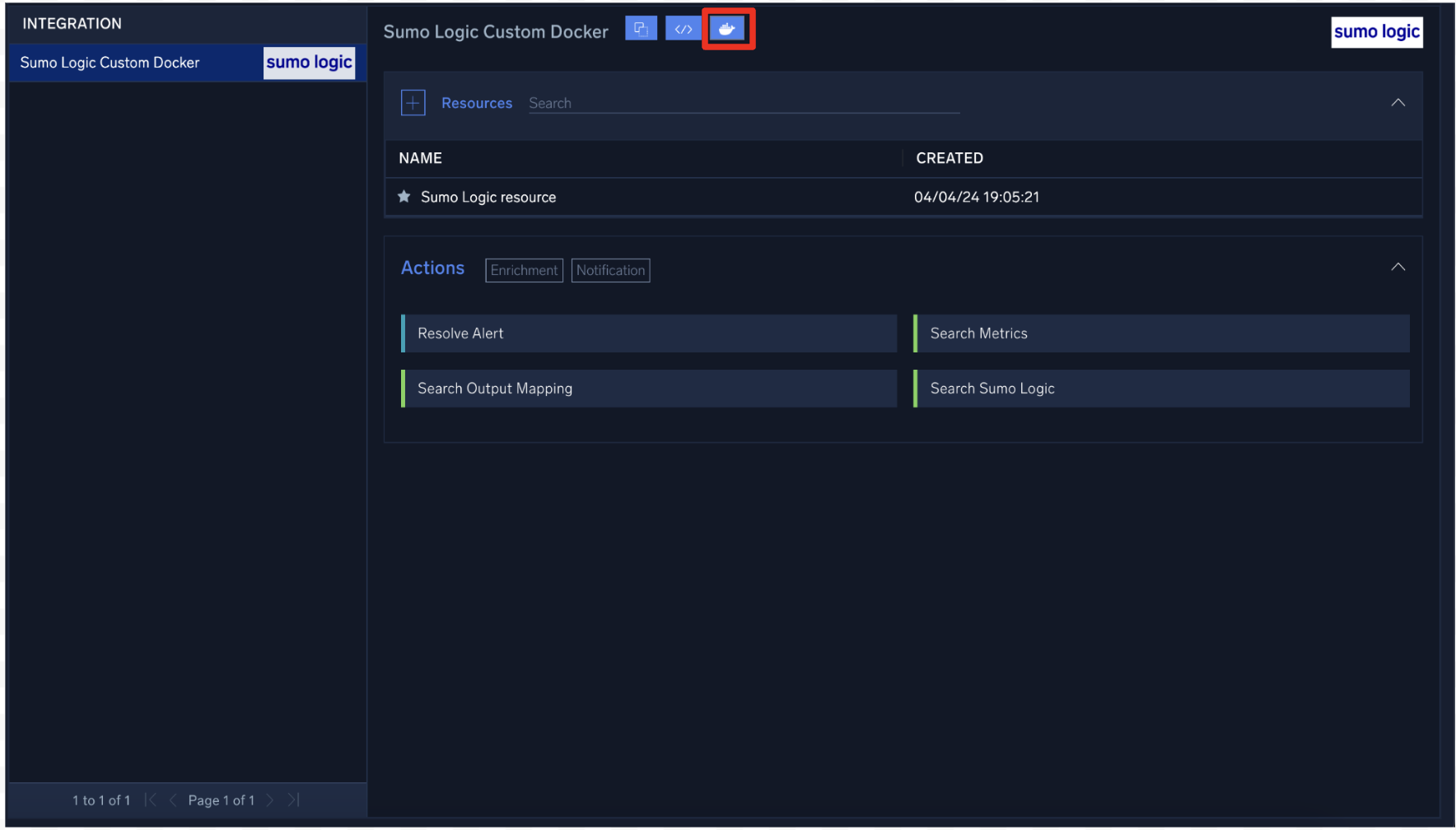1456x830 pixels.
Task: Click the resources Search input field
Action: [x=741, y=102]
